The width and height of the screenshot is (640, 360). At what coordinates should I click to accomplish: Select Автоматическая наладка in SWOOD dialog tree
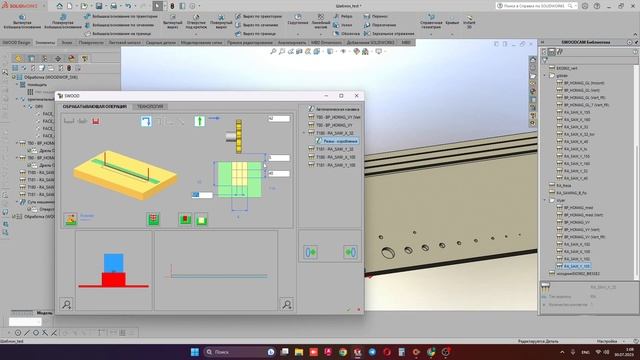point(334,109)
